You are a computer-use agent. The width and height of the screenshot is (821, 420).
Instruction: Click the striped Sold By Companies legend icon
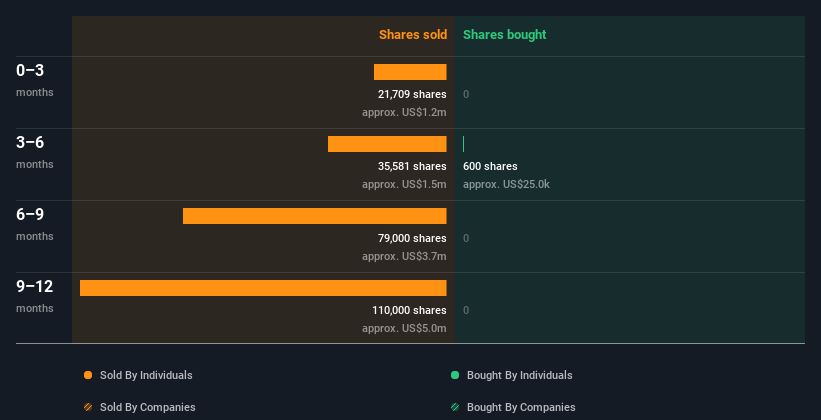(x=88, y=407)
